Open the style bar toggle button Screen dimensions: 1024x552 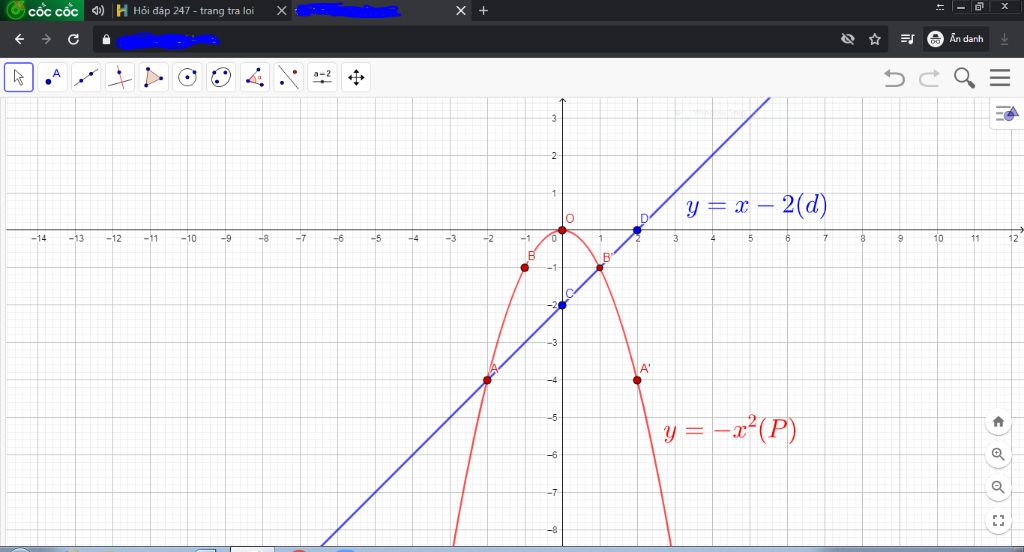(1006, 114)
